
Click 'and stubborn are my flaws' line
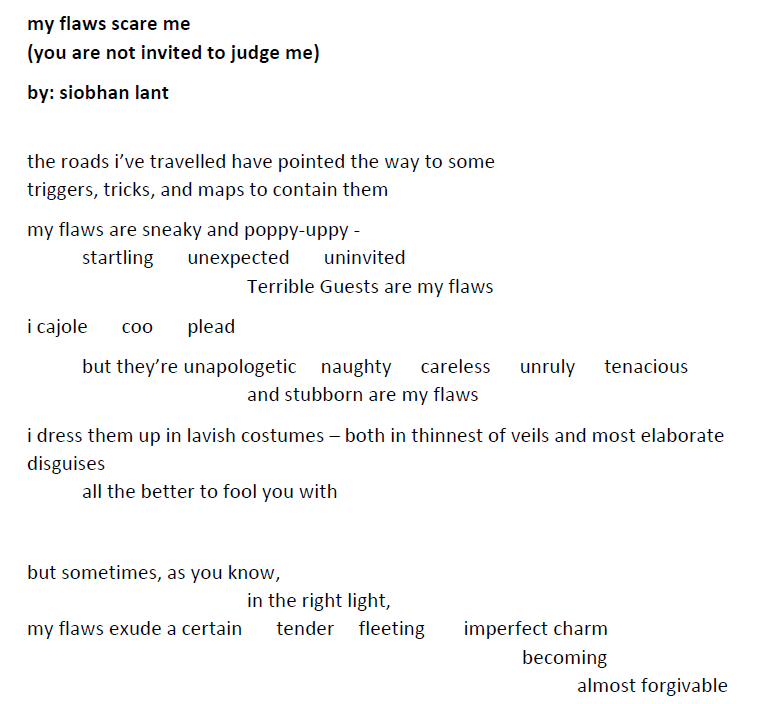(x=363, y=396)
